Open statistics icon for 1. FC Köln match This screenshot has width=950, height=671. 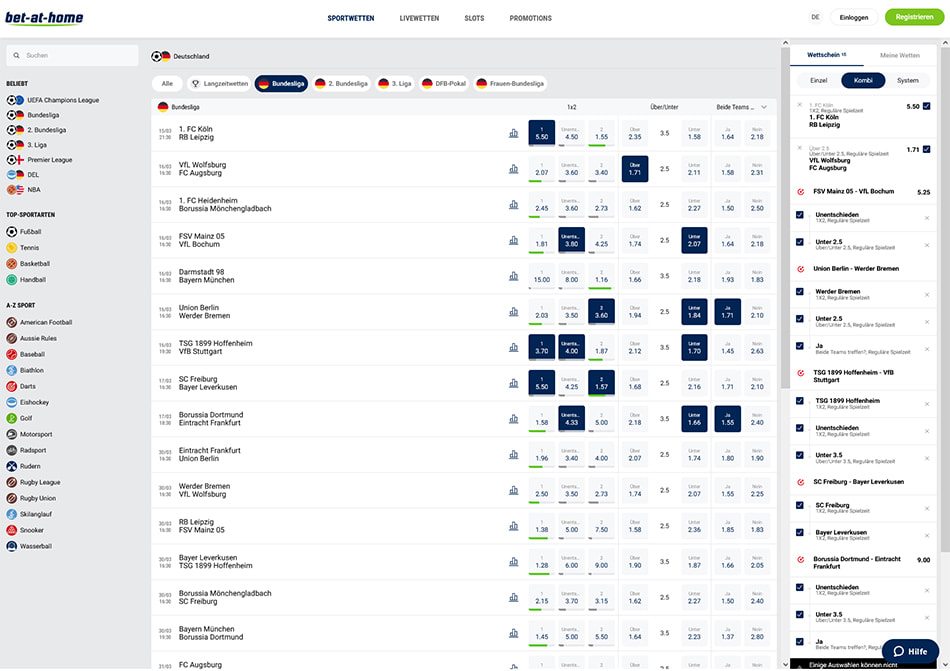point(513,133)
